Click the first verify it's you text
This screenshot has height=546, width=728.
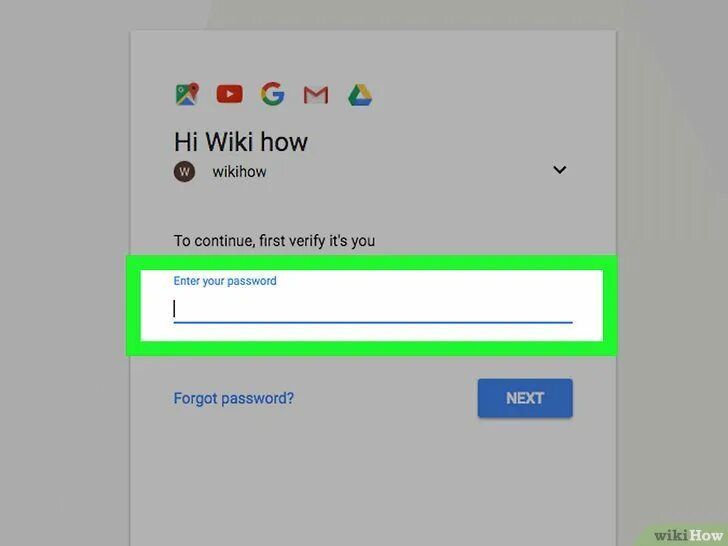click(317, 241)
